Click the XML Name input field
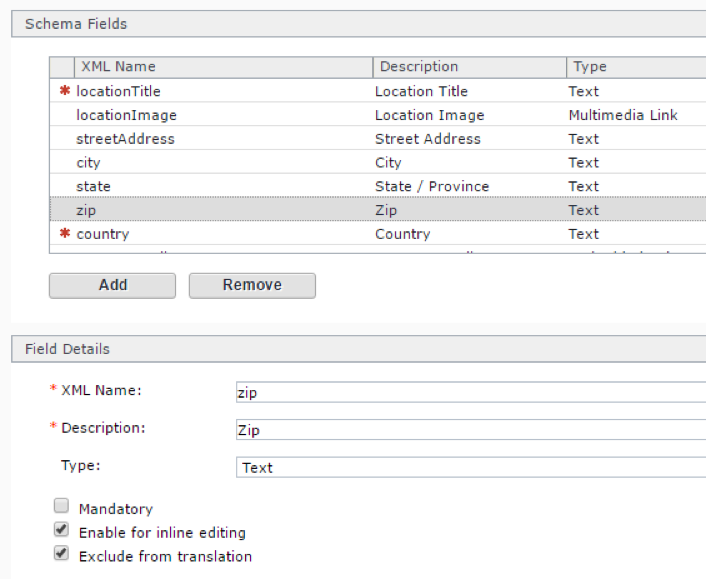The width and height of the screenshot is (706, 579). pos(470,392)
